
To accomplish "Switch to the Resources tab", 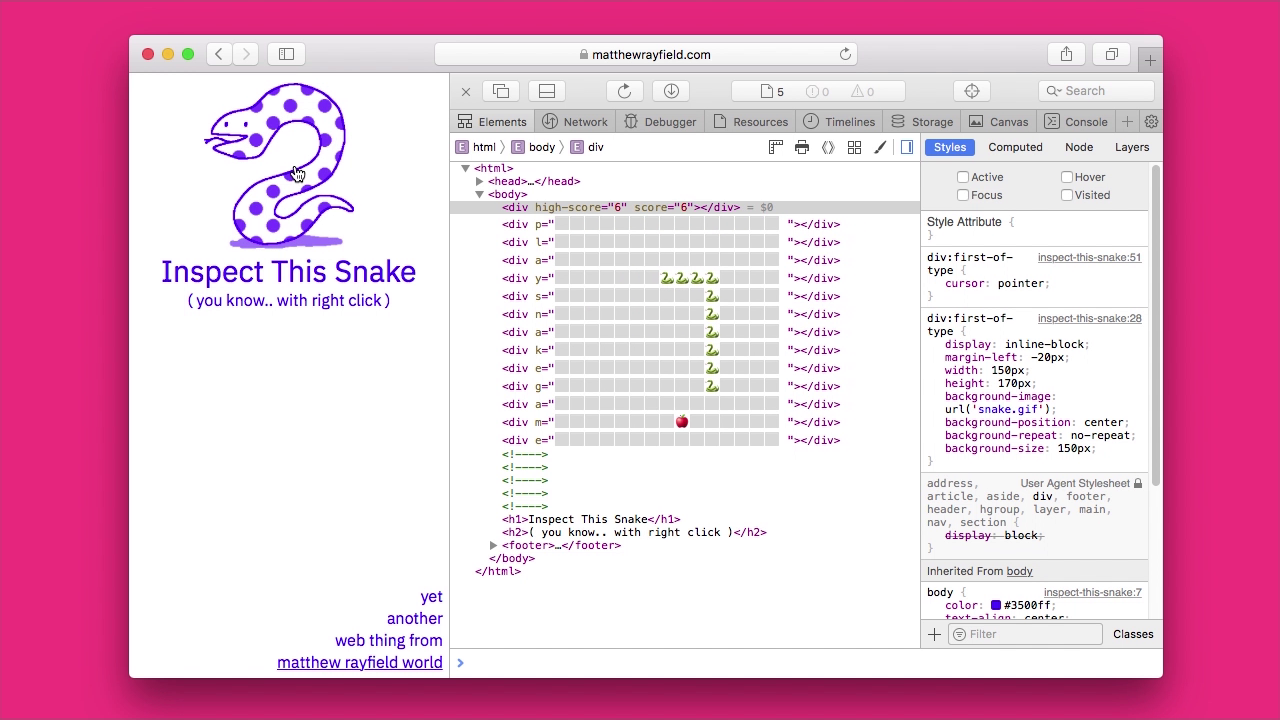I will click(x=750, y=122).
